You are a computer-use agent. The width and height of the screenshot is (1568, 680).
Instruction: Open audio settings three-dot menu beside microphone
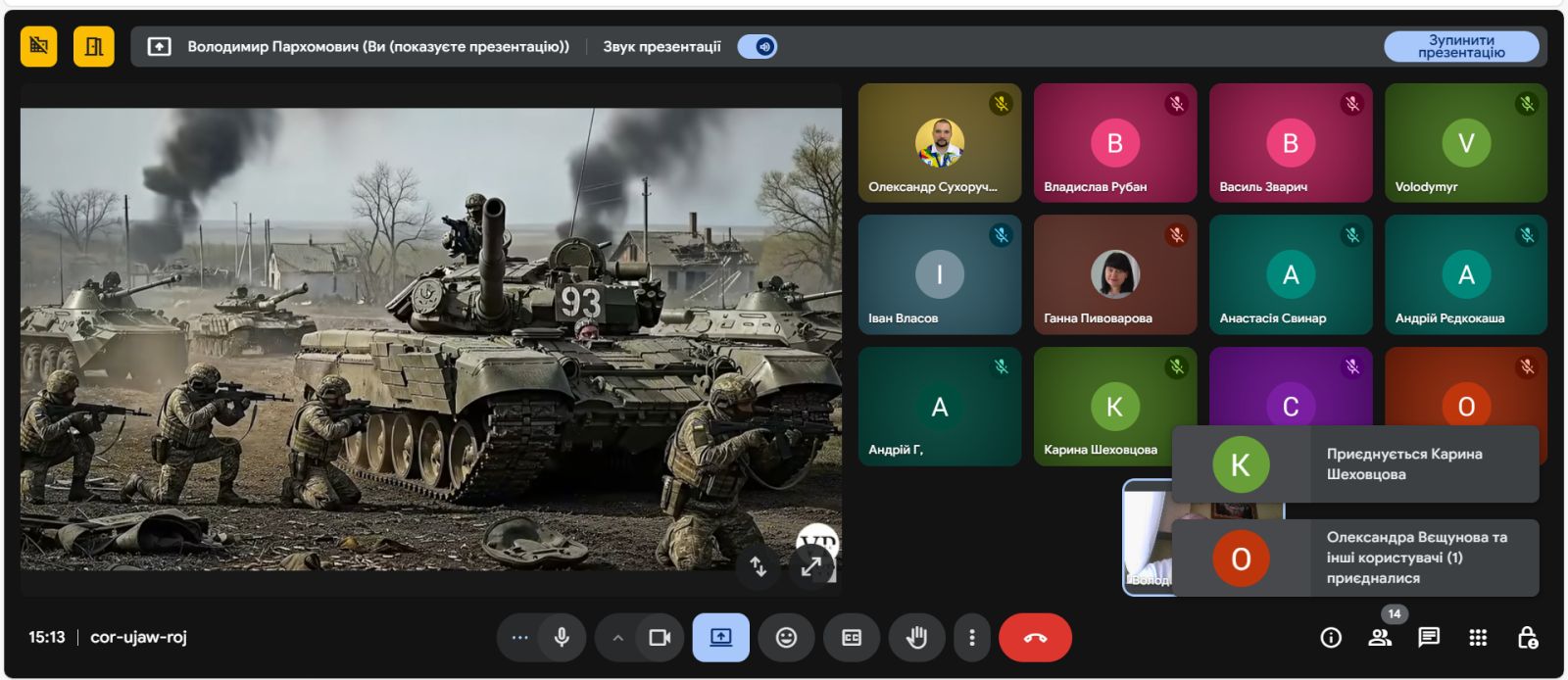[519, 638]
